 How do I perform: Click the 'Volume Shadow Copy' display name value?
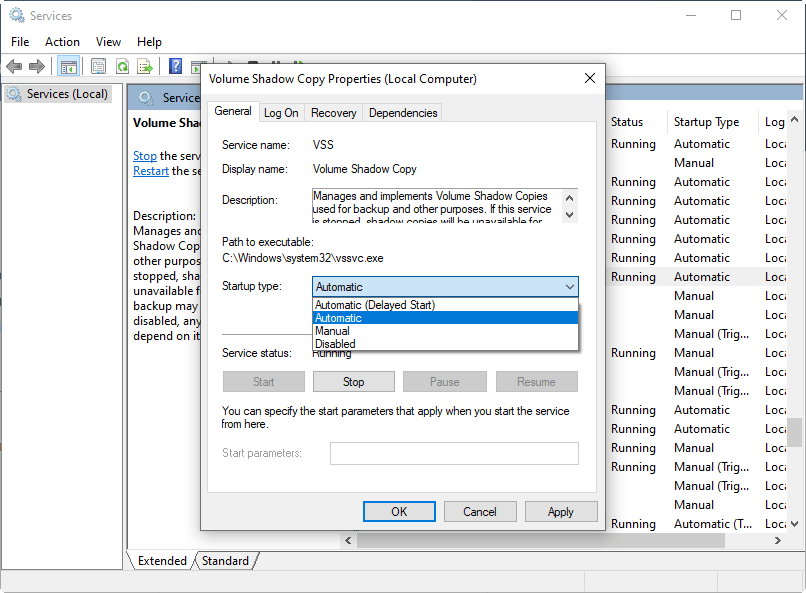(364, 169)
